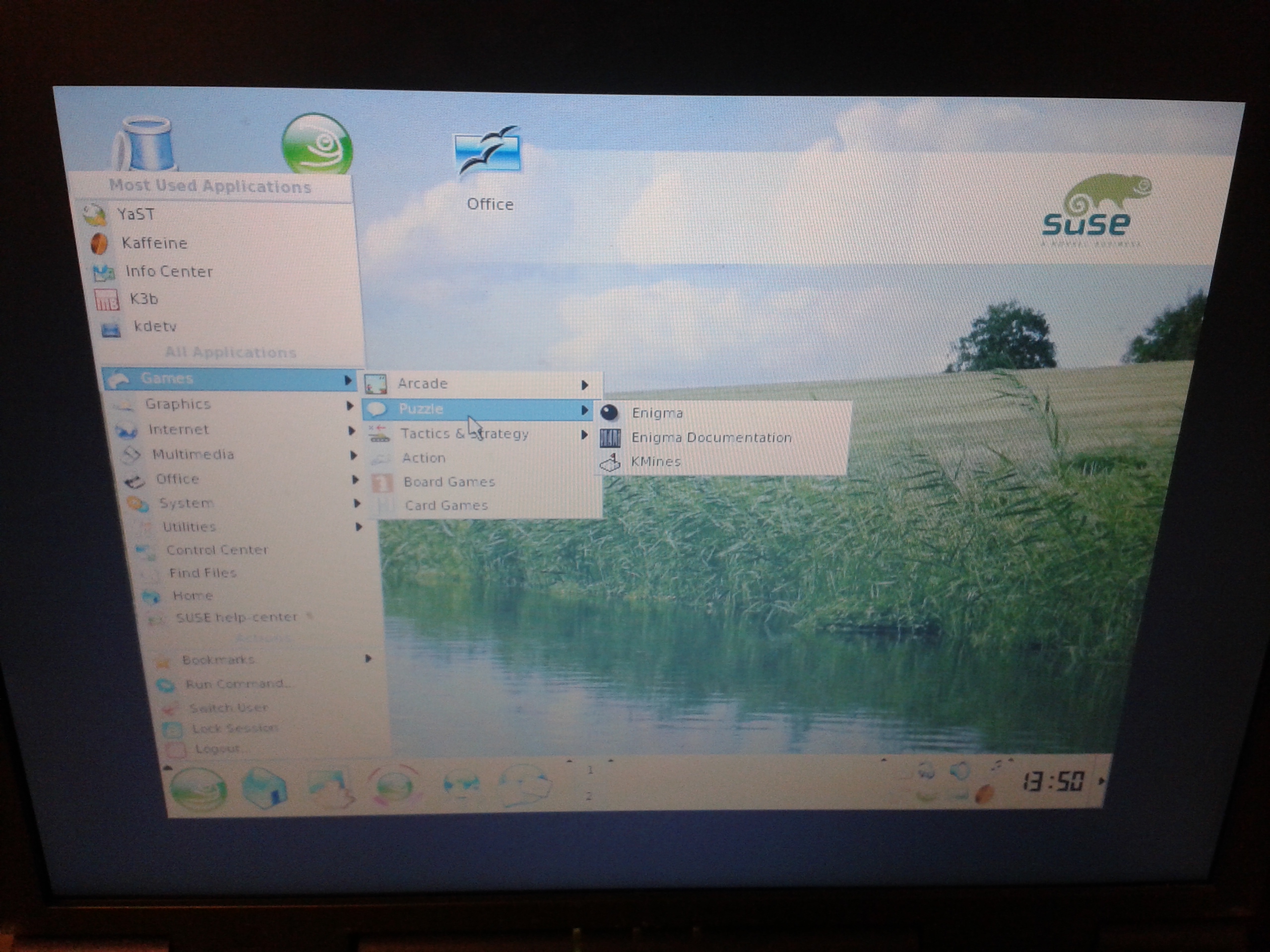
Task: Click the 13:50 panel clock
Action: (1054, 781)
